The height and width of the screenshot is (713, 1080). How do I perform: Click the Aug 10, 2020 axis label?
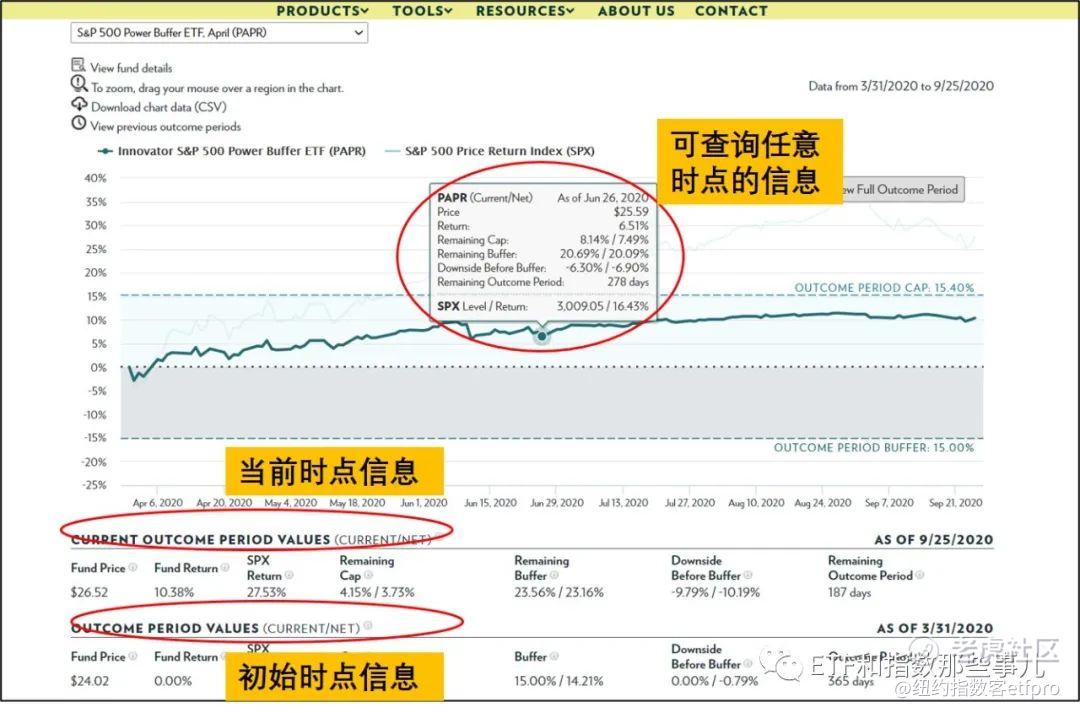(x=756, y=503)
